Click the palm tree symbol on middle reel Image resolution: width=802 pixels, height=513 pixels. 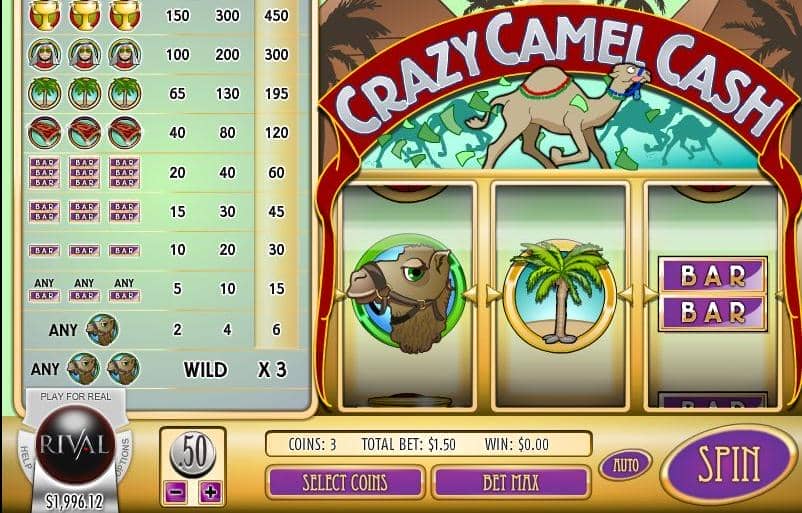point(561,293)
